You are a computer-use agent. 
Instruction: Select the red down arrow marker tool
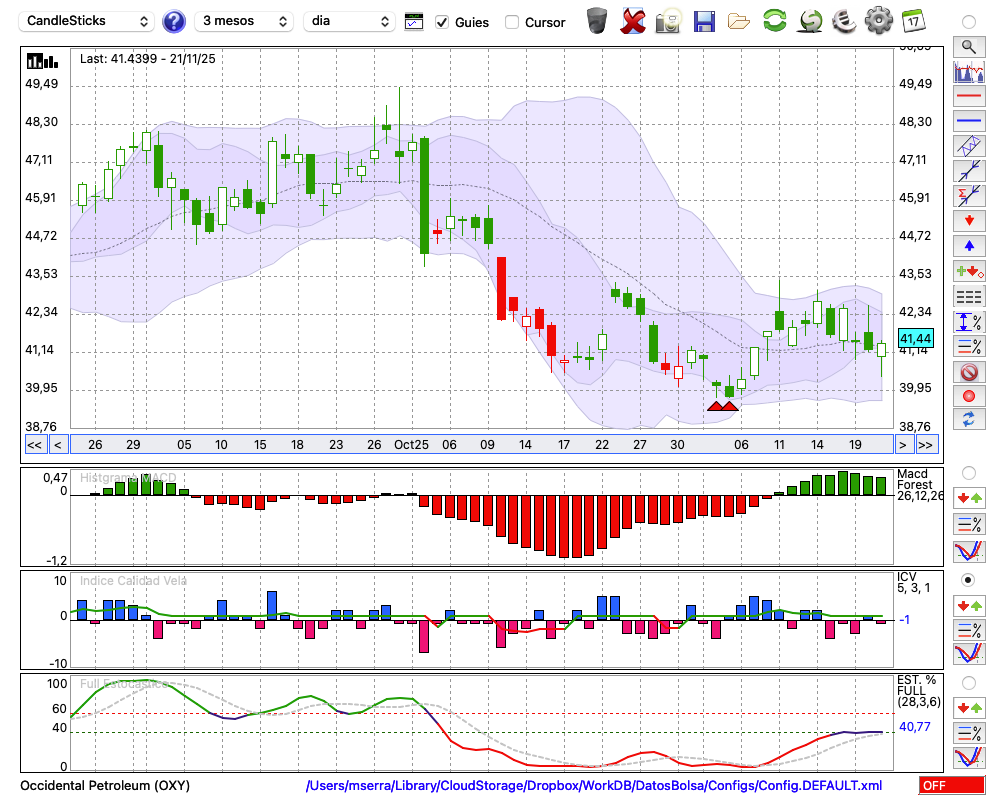tap(968, 220)
